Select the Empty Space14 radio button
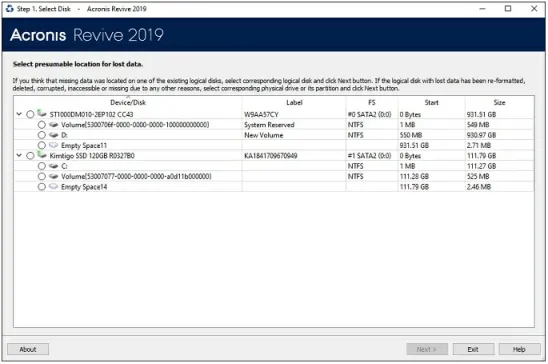Screen dimensions: 548x364 (x=42, y=187)
